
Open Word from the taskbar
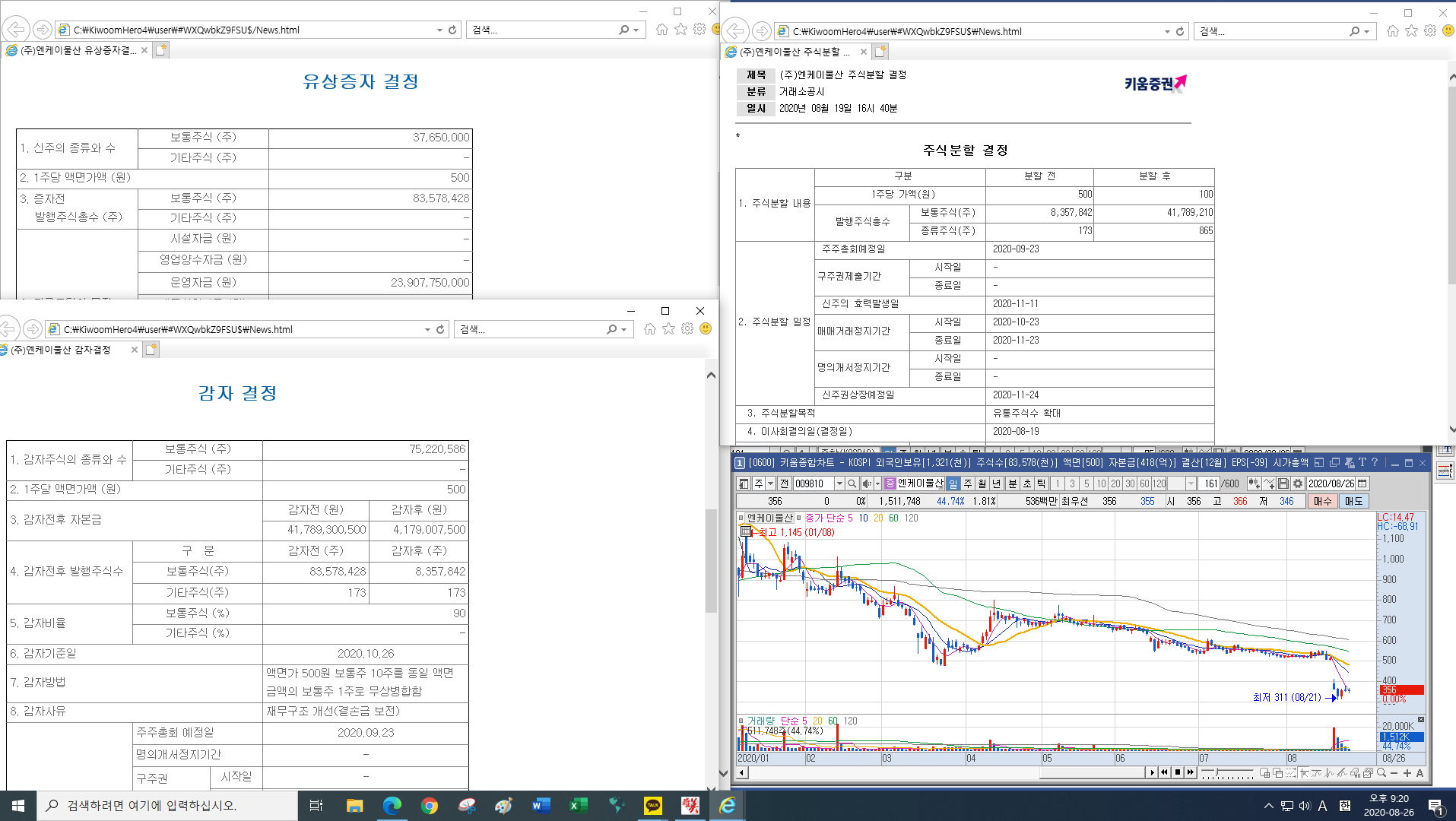[x=541, y=806]
